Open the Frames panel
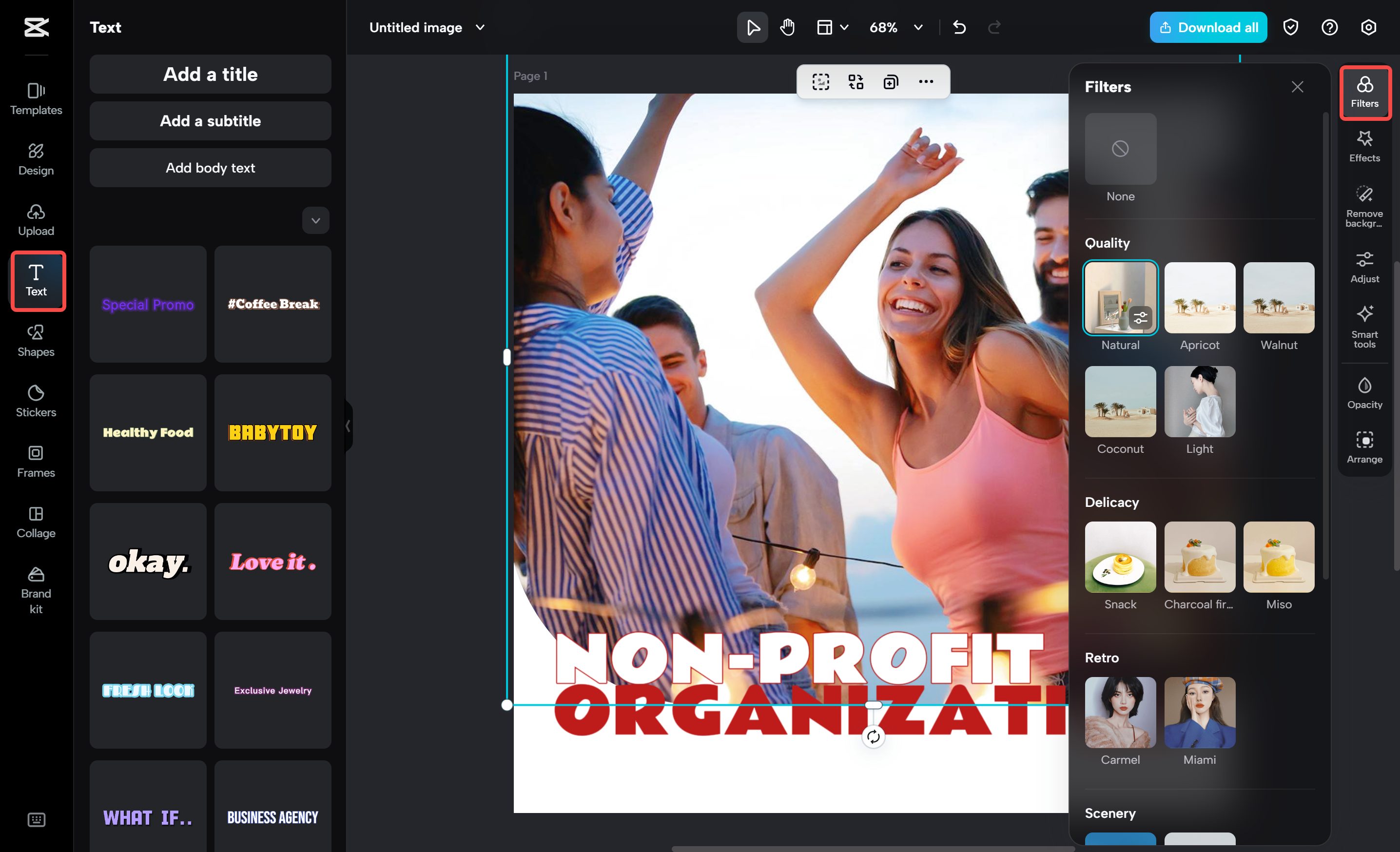Image resolution: width=1400 pixels, height=852 pixels. tap(36, 462)
